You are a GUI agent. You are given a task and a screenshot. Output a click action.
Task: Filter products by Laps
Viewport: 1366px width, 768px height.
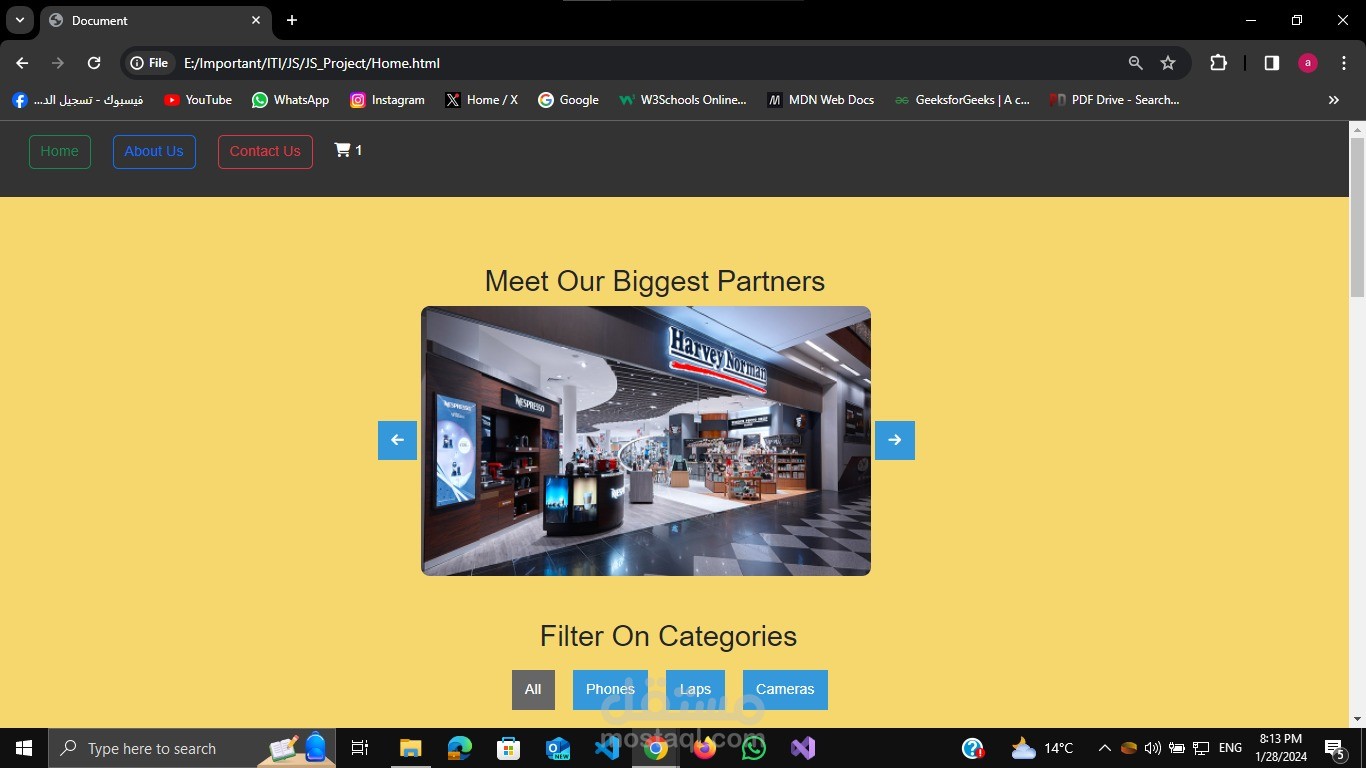coord(695,690)
